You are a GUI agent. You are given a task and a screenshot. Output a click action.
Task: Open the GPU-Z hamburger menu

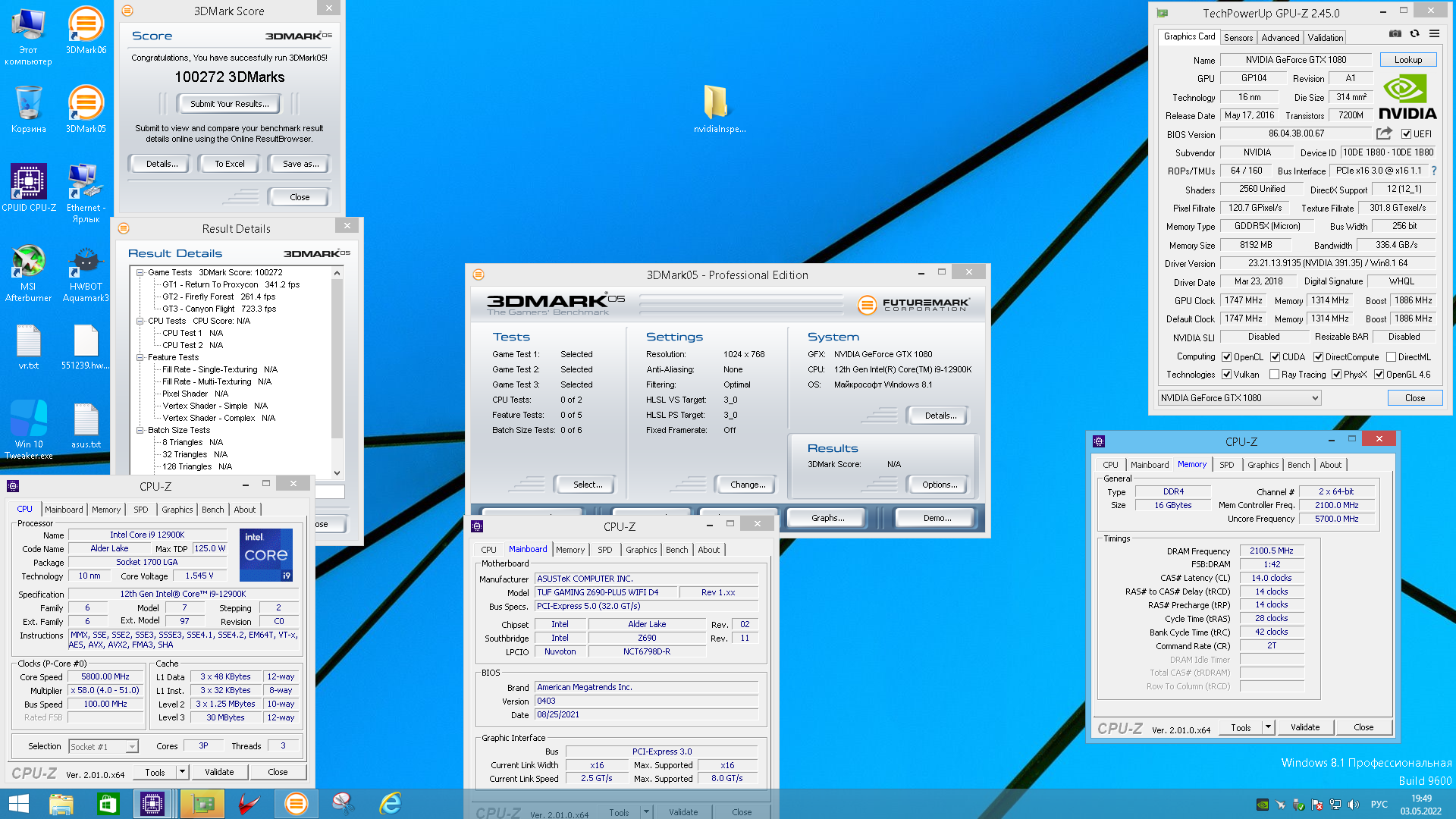(1434, 33)
